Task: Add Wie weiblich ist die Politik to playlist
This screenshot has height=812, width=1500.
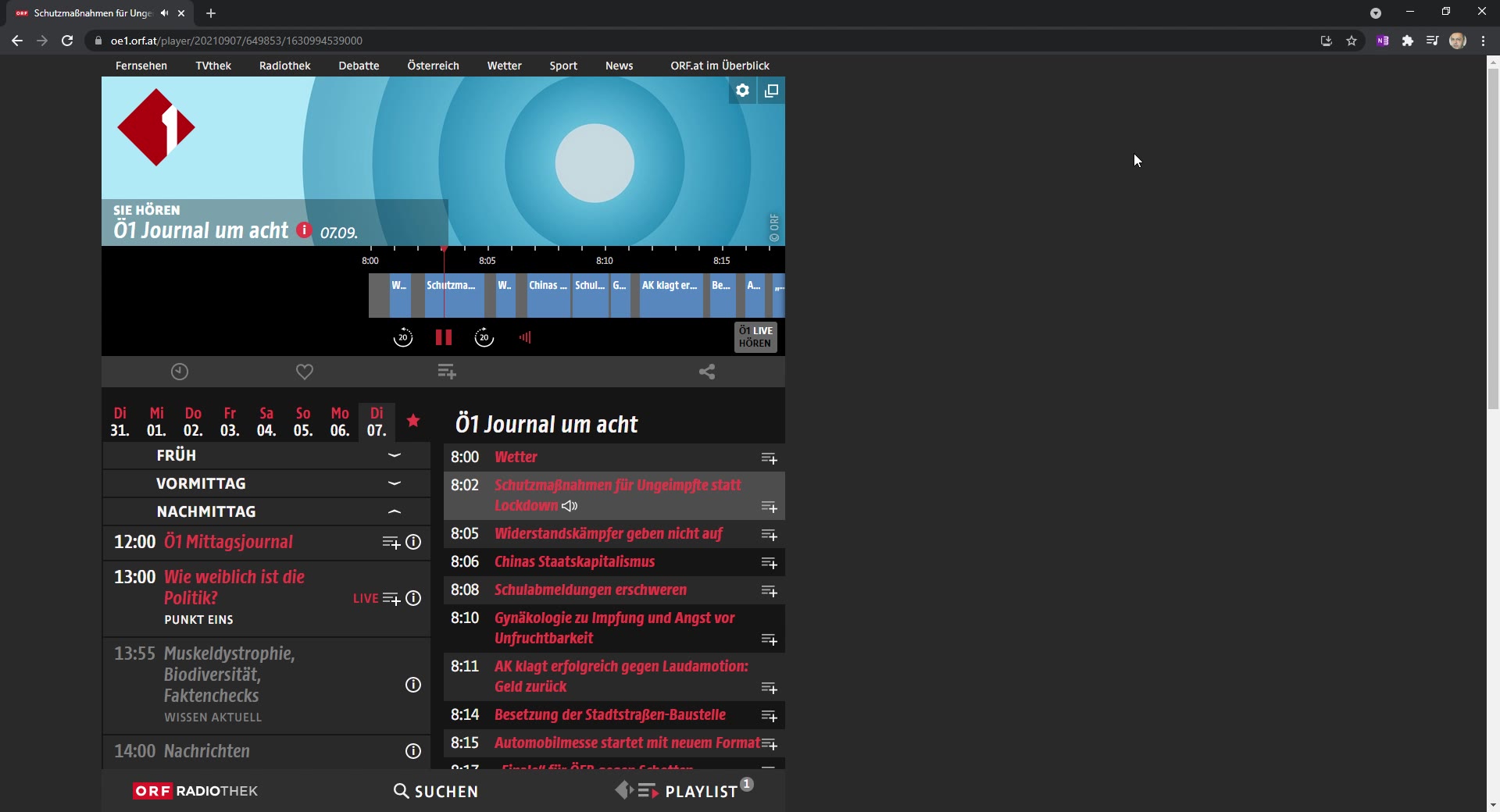Action: 391,598
